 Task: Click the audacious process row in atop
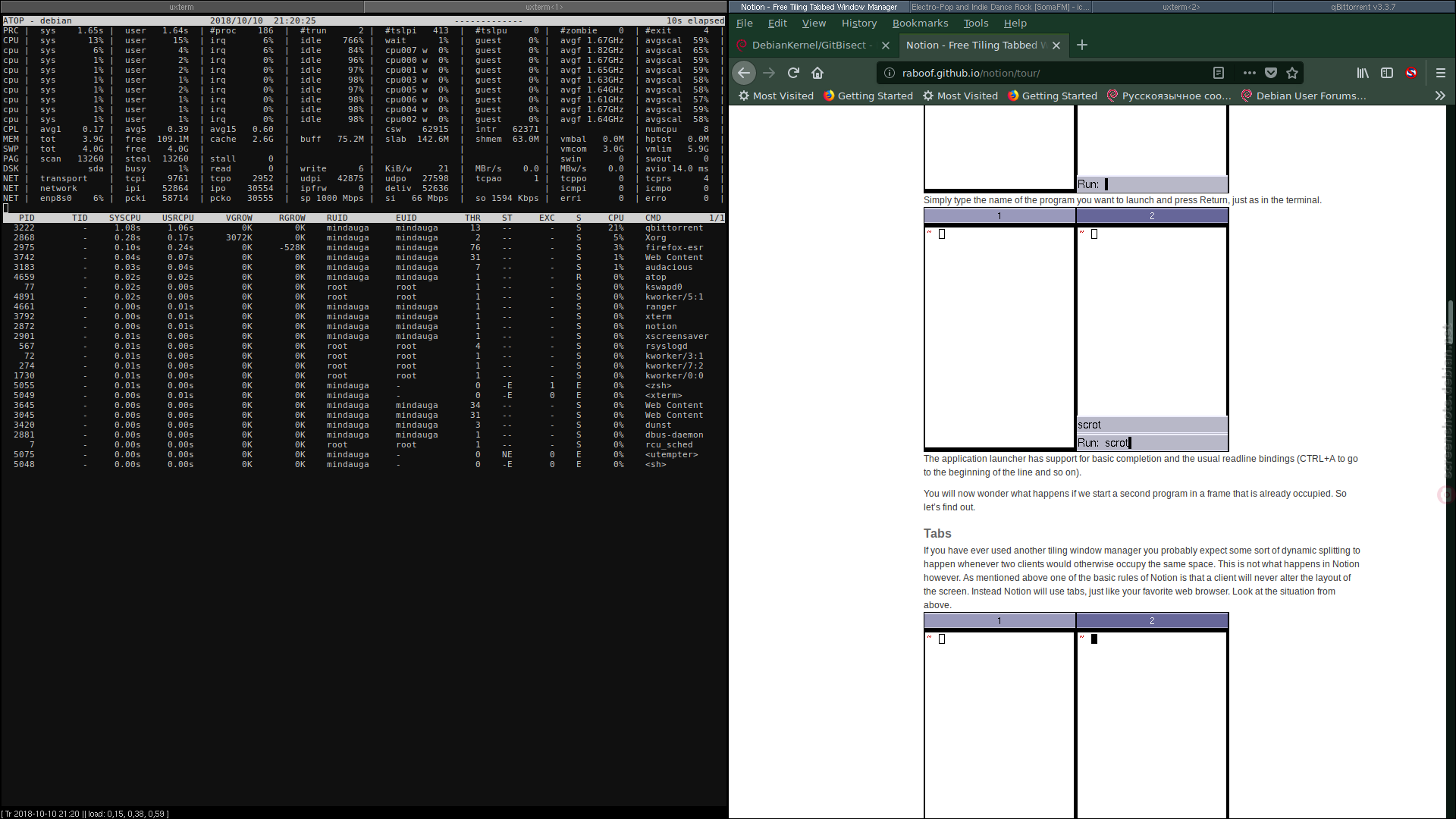[x=362, y=268]
